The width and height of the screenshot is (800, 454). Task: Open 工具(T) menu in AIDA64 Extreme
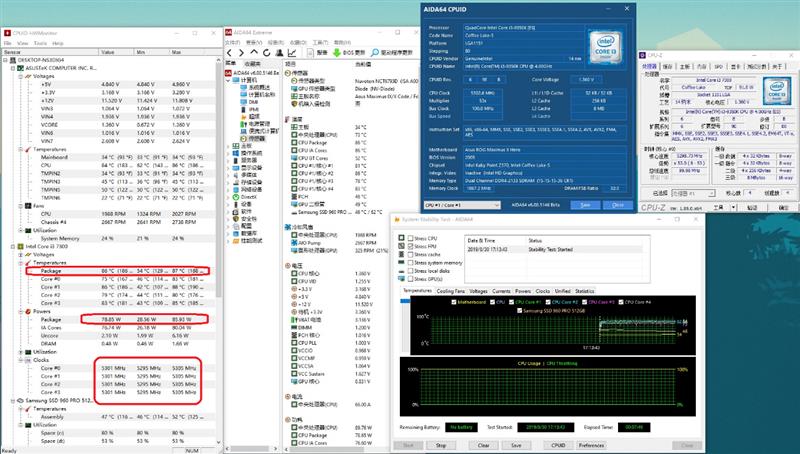click(x=320, y=42)
